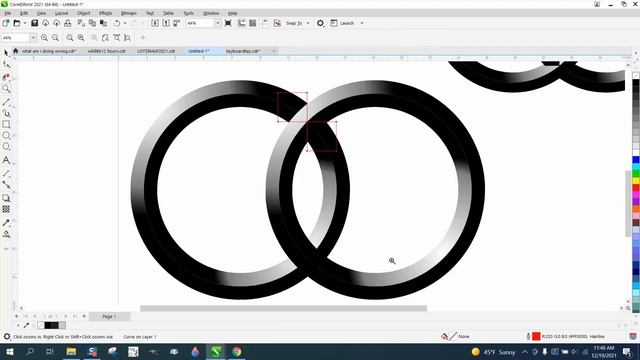
Task: Open the Effects menu
Action: pos(105,13)
